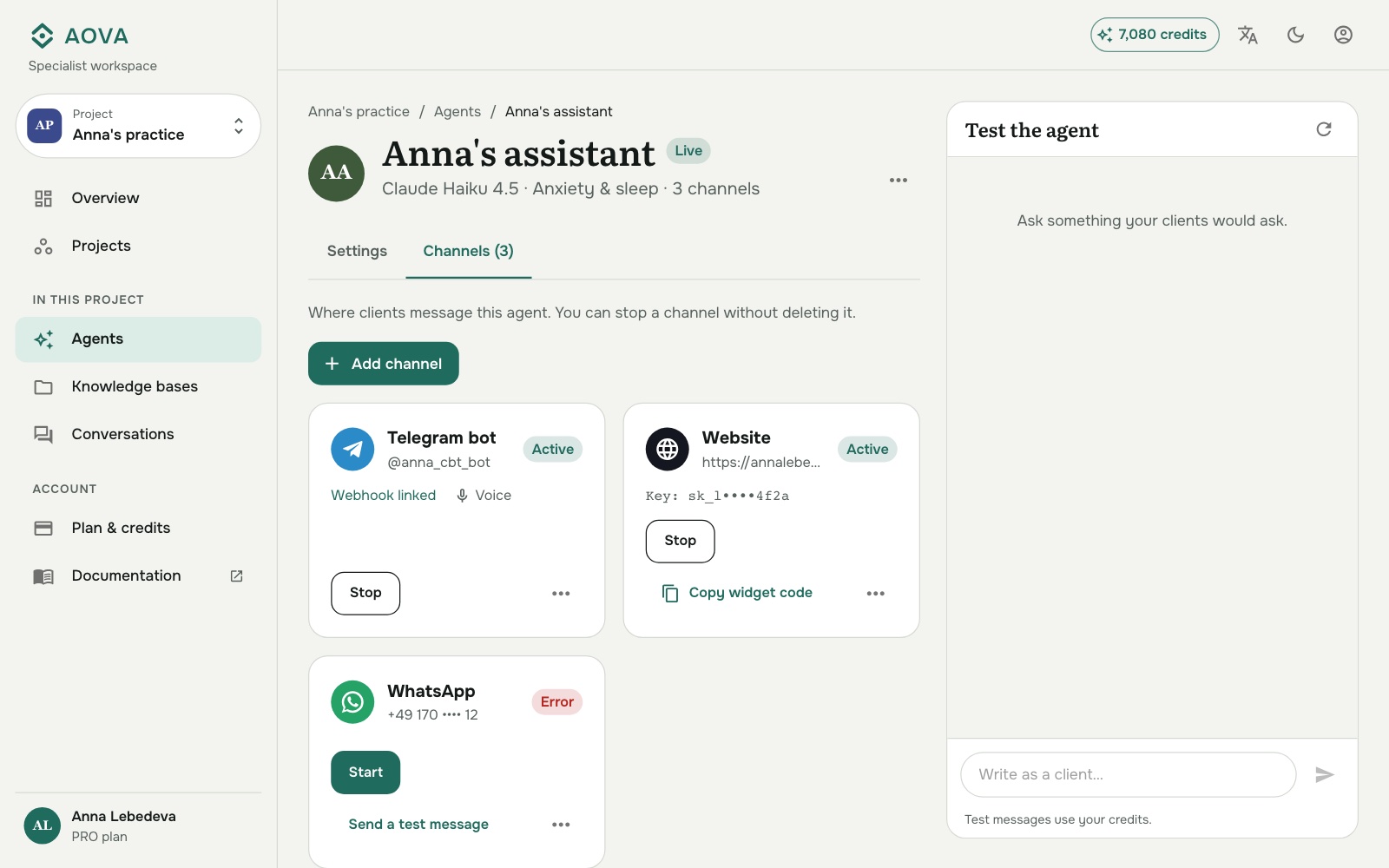Select Agents in the sidebar
The width and height of the screenshot is (1389, 868).
click(x=138, y=339)
